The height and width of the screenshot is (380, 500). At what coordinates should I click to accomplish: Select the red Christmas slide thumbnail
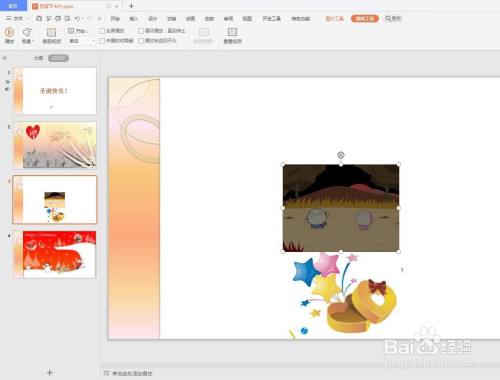pyautogui.click(x=55, y=254)
